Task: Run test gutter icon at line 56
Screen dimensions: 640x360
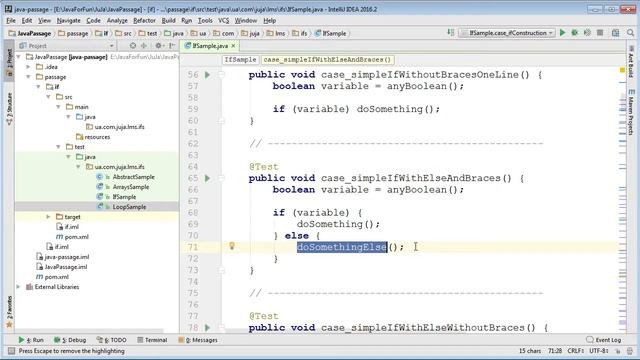Action: click(207, 75)
